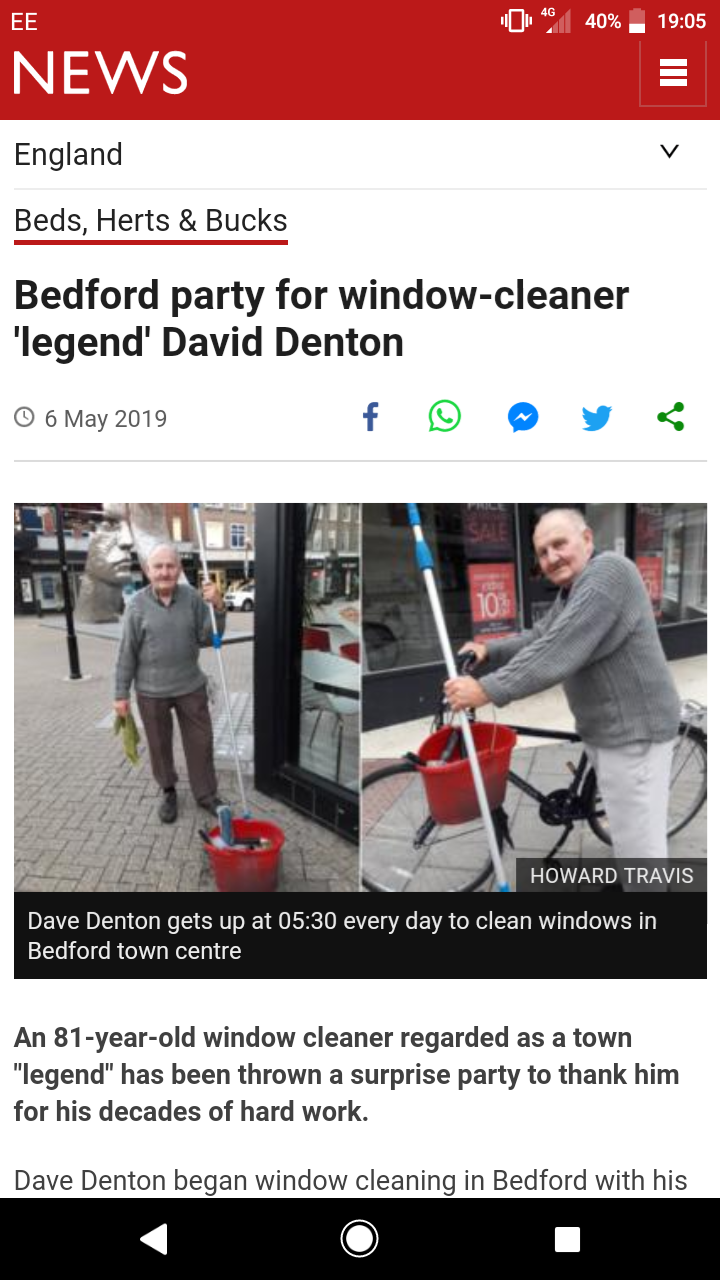The height and width of the screenshot is (1280, 720).
Task: Tap the Android recent apps button
Action: 567,1239
